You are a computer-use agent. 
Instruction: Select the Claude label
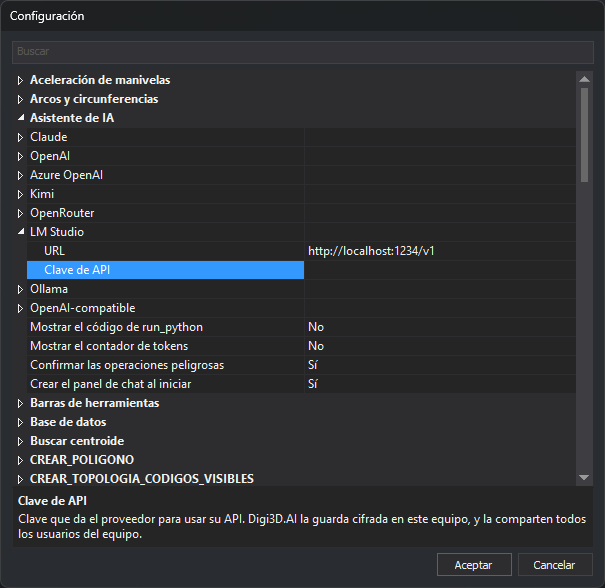pyautogui.click(x=49, y=137)
